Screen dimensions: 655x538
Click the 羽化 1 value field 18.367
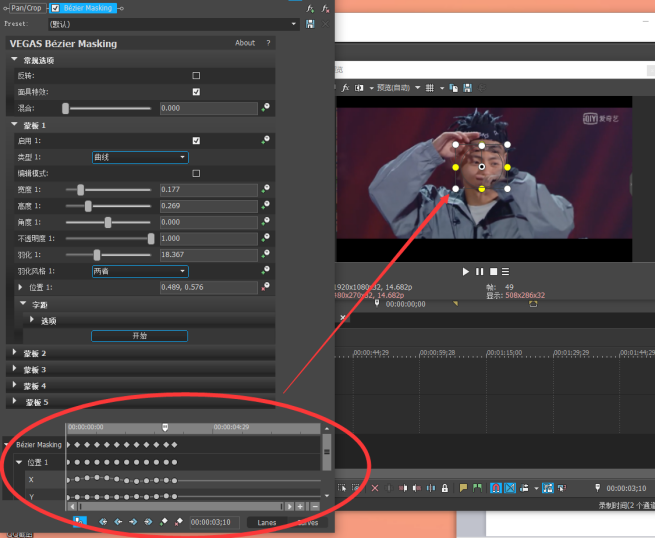209,255
